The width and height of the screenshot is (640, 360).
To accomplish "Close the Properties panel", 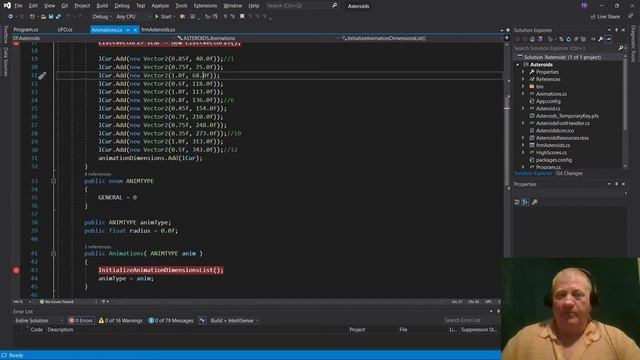I will pos(623,184).
